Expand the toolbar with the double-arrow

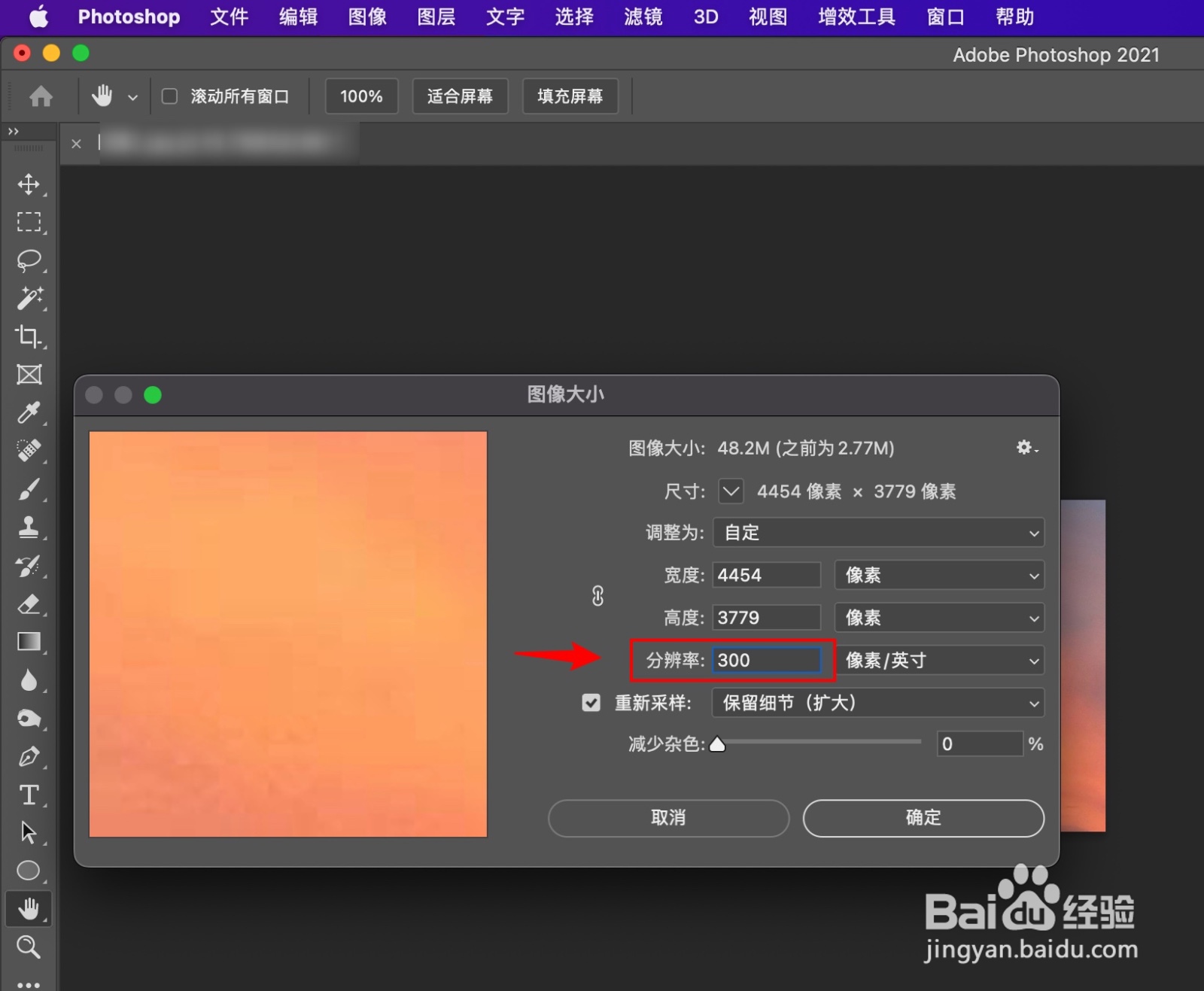[x=14, y=131]
